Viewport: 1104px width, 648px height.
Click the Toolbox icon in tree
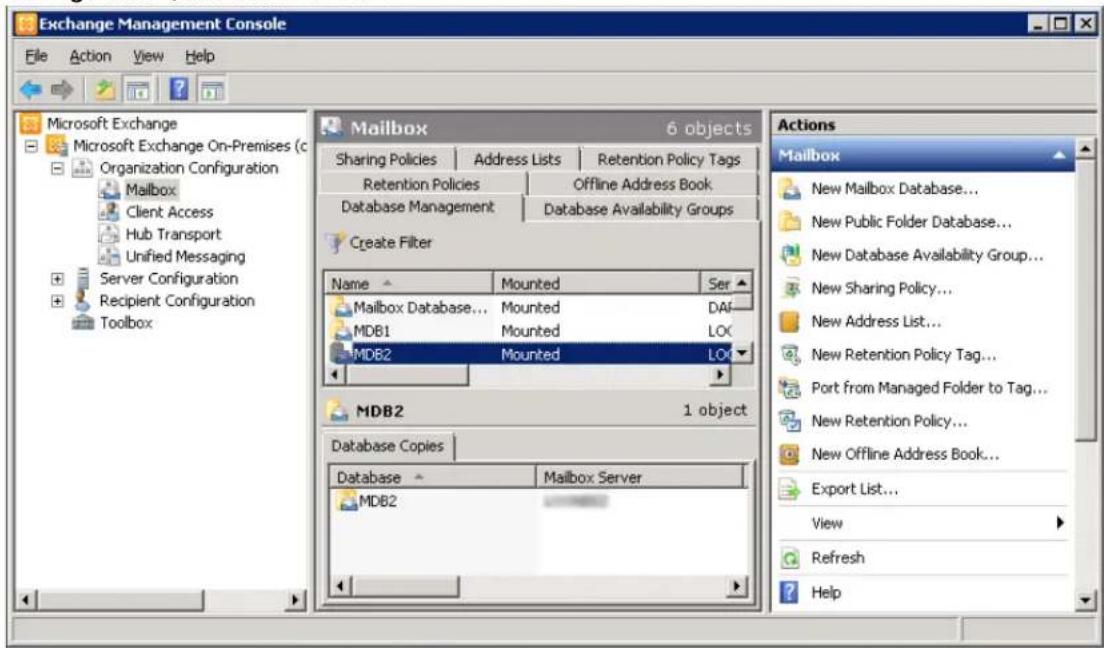coord(83,323)
